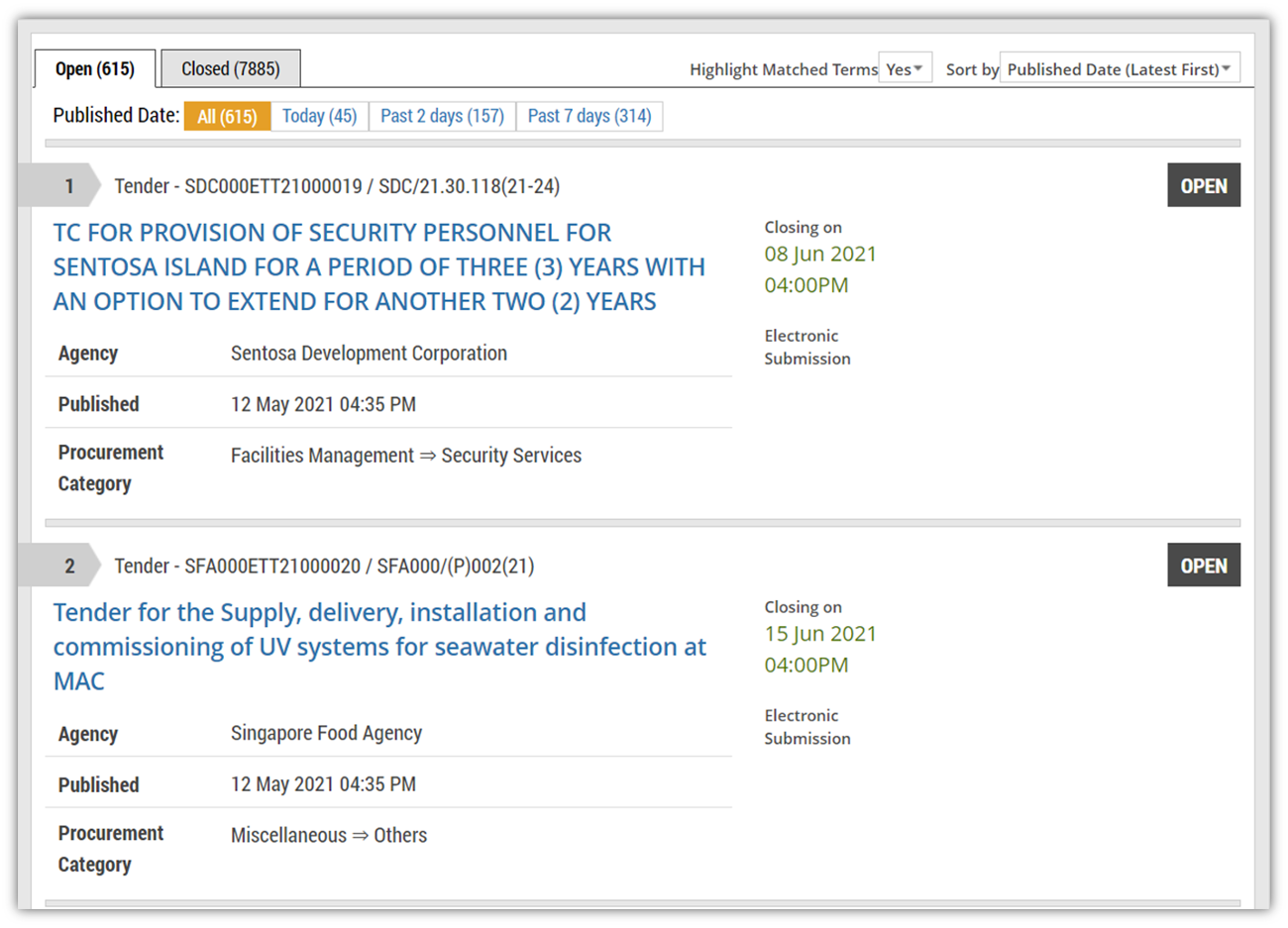Switch to the Closed tenders tab
This screenshot has height=928, width=1288.
click(230, 67)
